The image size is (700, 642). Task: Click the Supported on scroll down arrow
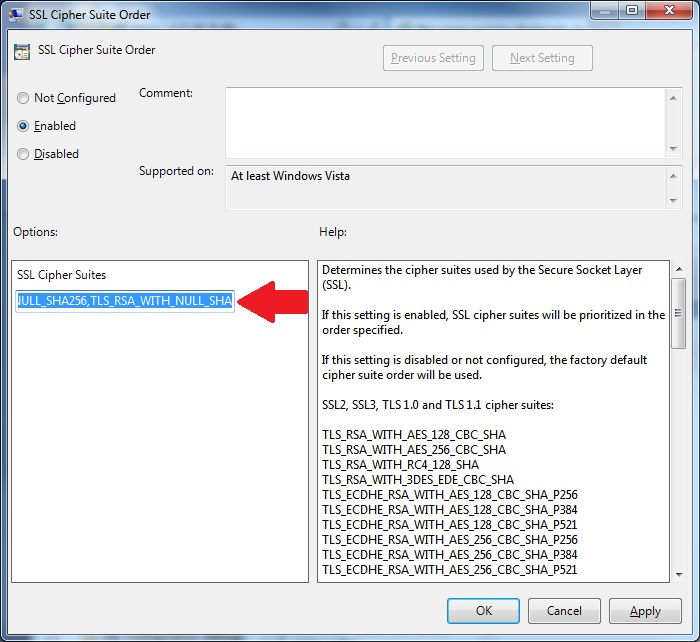pos(674,200)
